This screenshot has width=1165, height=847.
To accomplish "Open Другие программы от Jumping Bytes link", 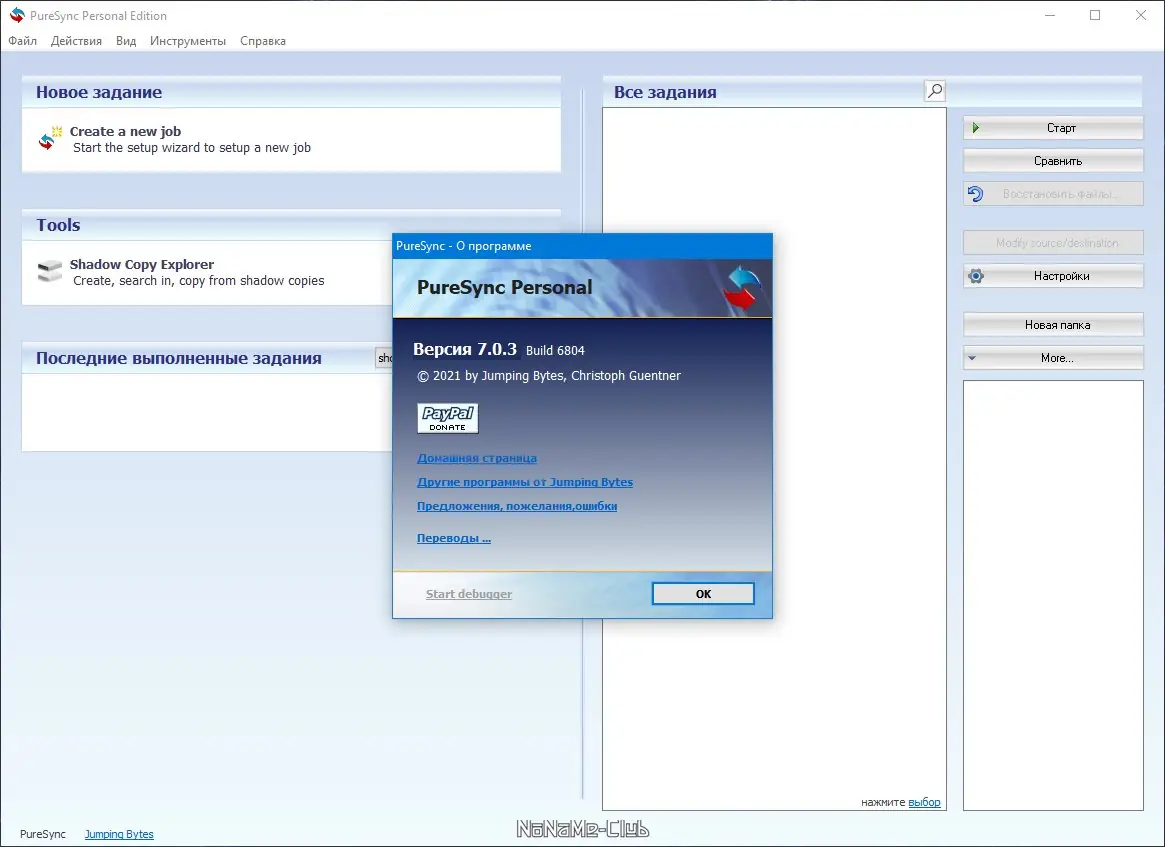I will coord(525,482).
